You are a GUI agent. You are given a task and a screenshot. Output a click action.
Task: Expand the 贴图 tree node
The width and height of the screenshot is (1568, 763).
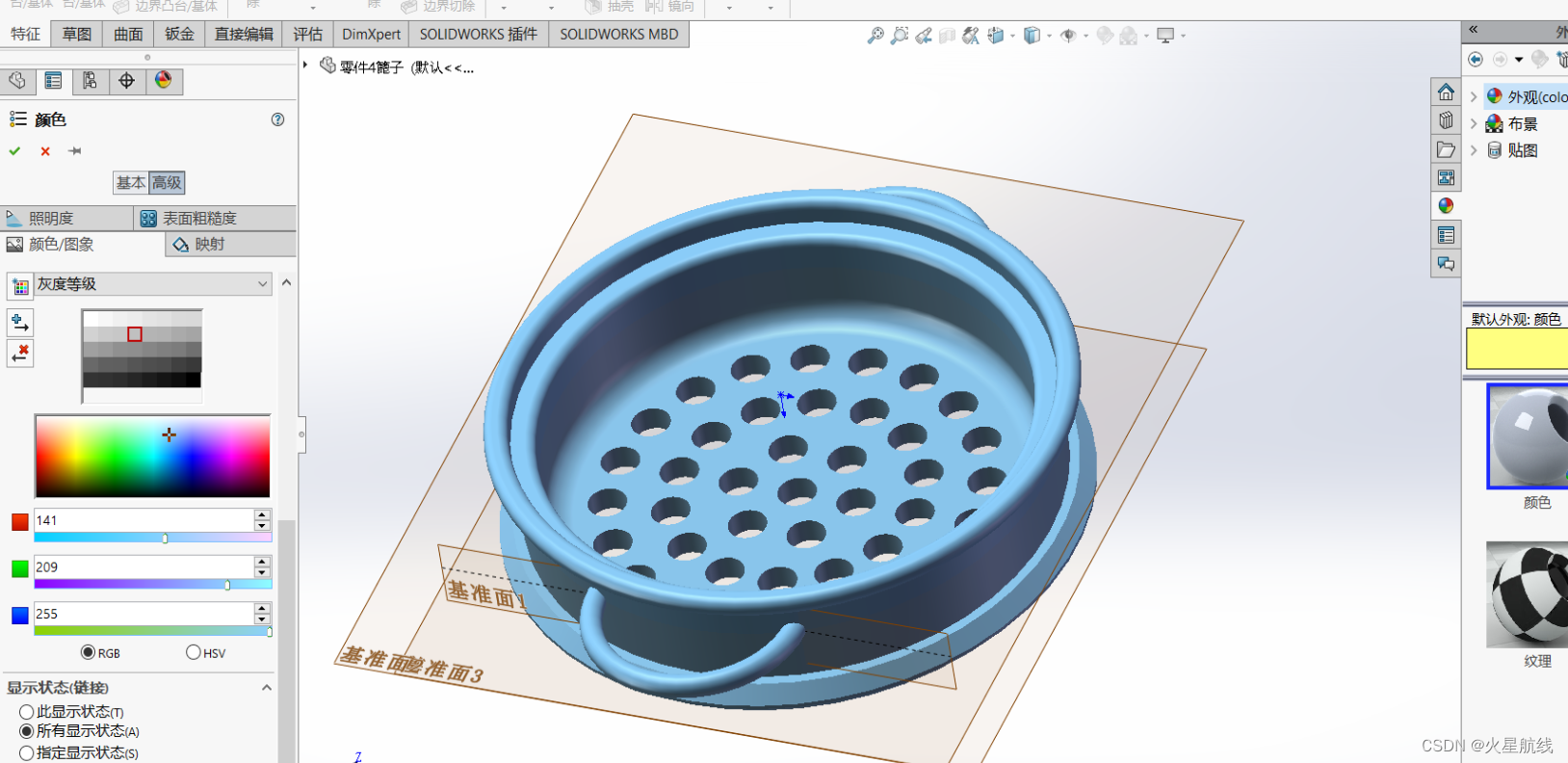point(1474,150)
